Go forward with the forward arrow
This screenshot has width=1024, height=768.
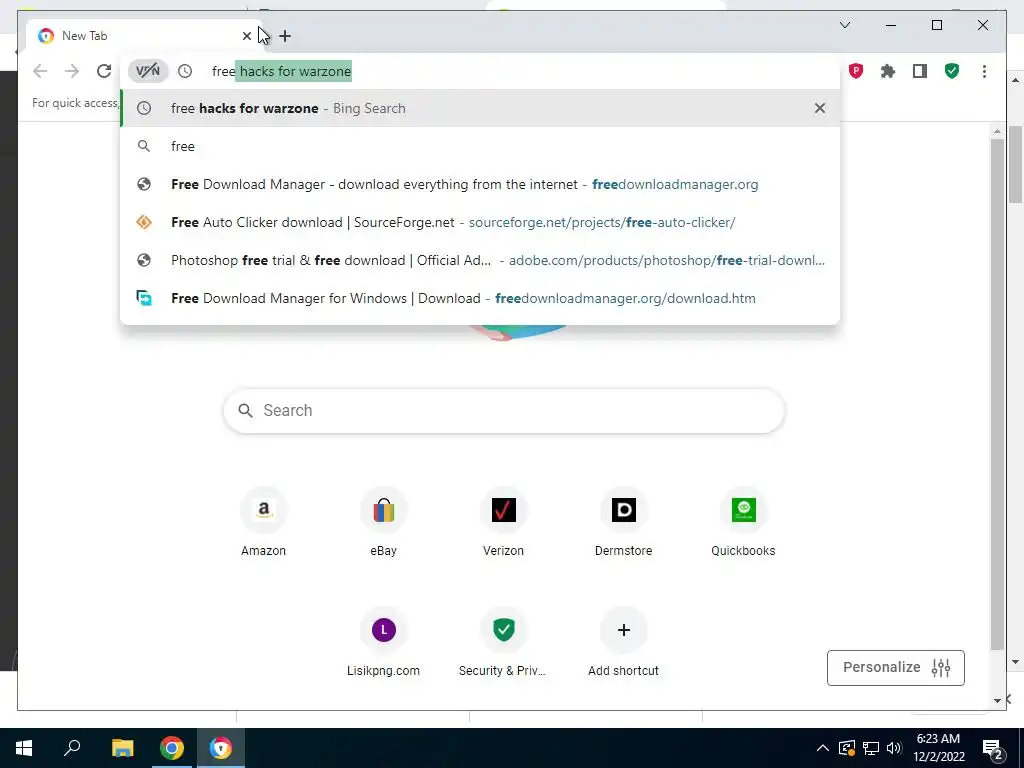(x=72, y=71)
